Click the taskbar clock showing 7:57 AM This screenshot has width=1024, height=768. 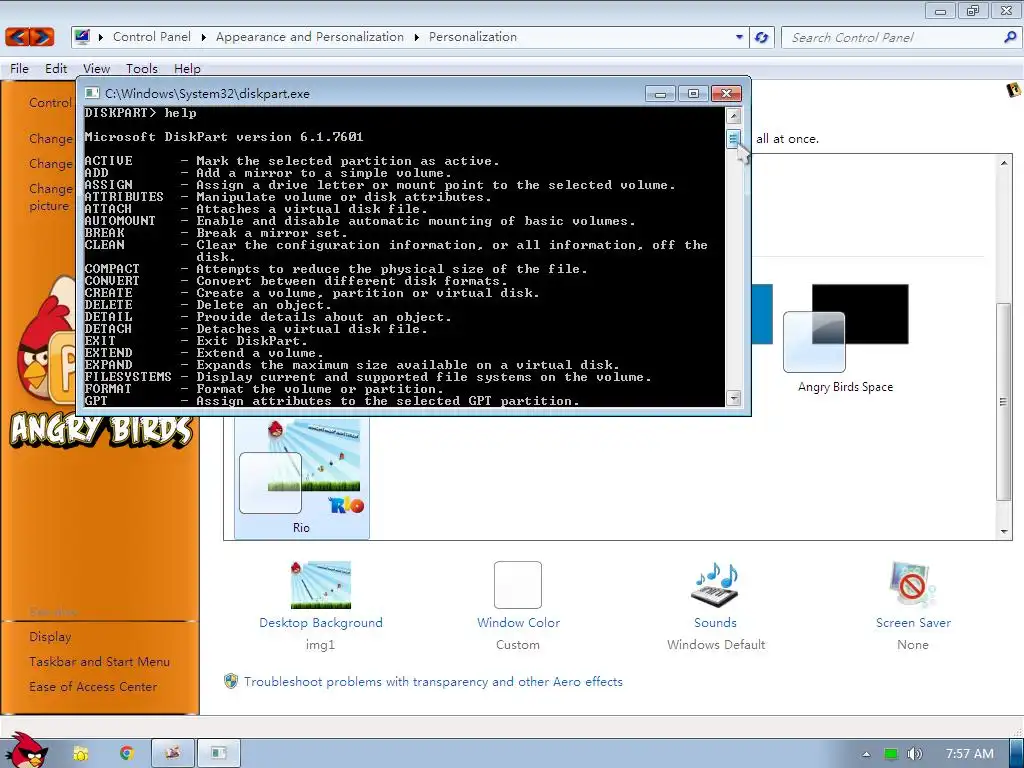[x=970, y=754]
